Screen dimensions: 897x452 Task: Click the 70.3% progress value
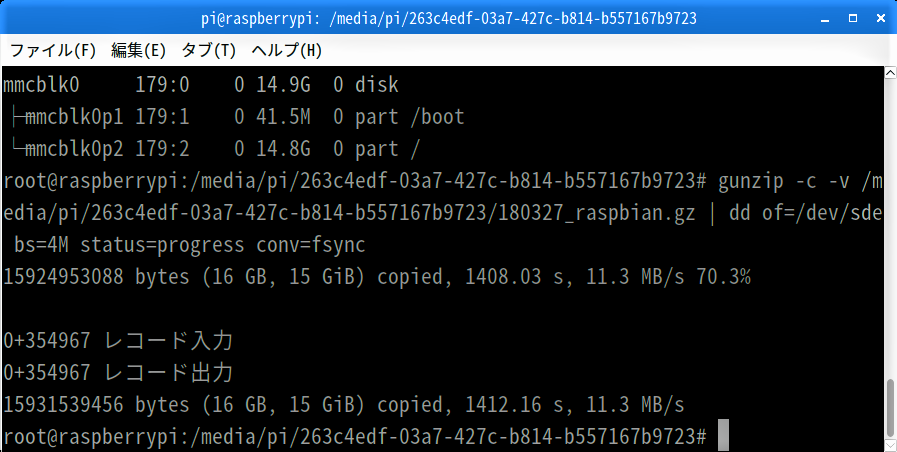723,277
